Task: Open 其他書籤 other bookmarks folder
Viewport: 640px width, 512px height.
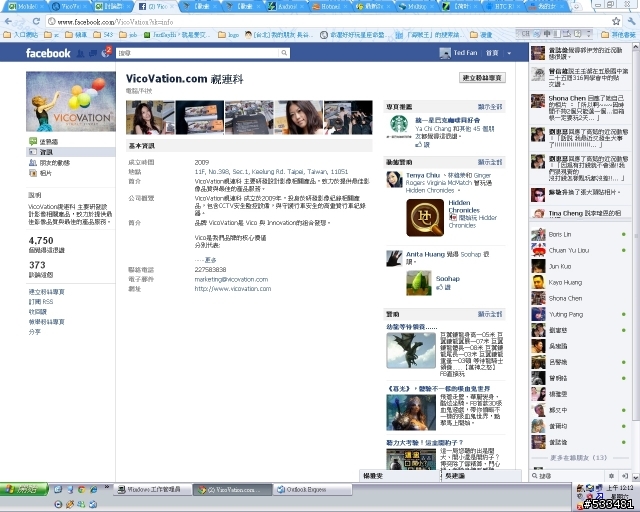Action: tap(618, 35)
